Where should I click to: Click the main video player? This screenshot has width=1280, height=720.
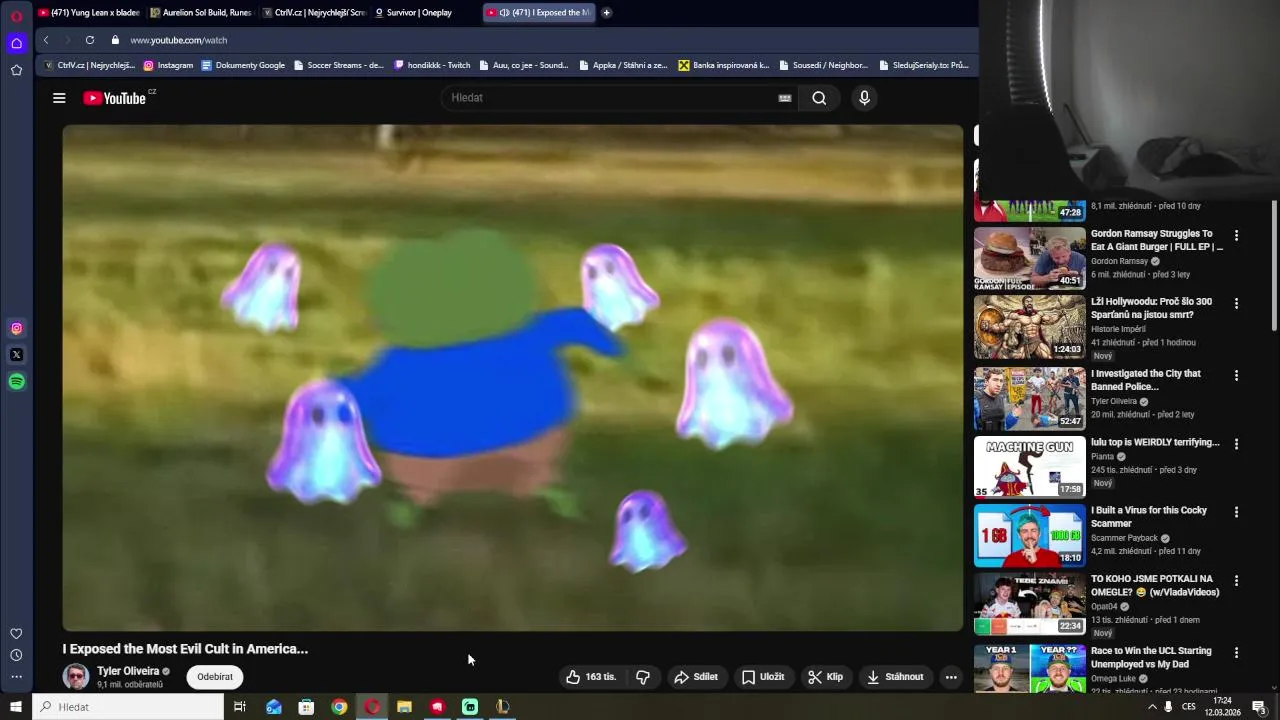(x=513, y=378)
